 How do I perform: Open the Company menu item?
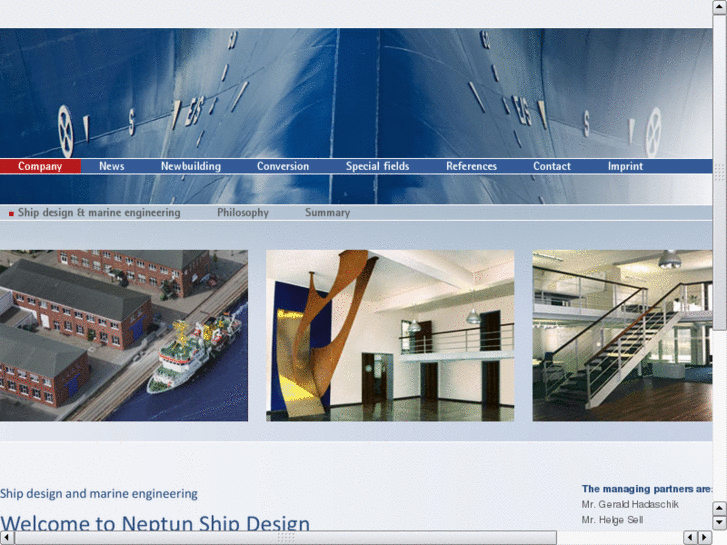(x=40, y=166)
